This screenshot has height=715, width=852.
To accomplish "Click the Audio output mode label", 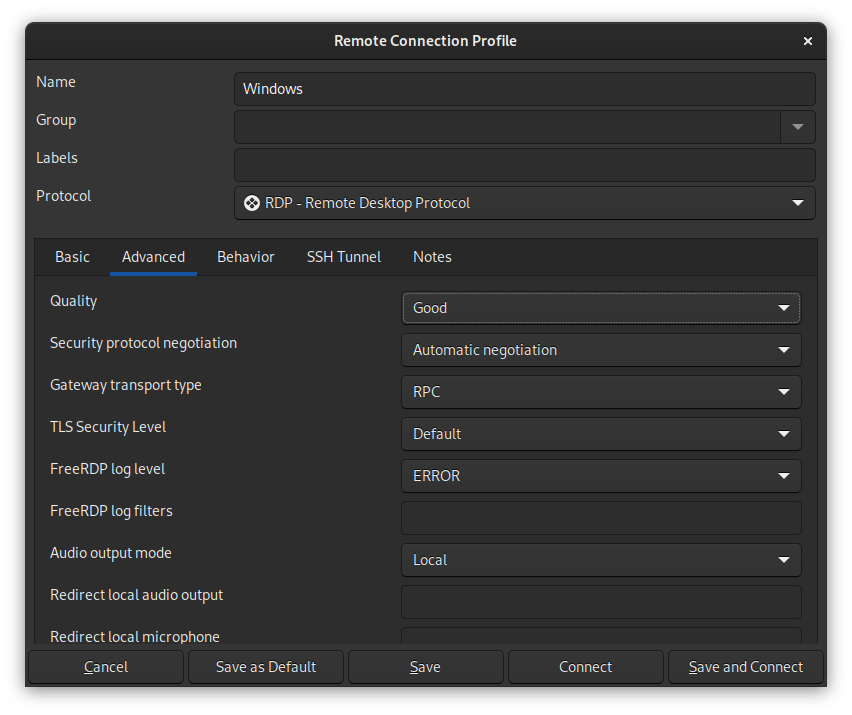I will pos(111,553).
